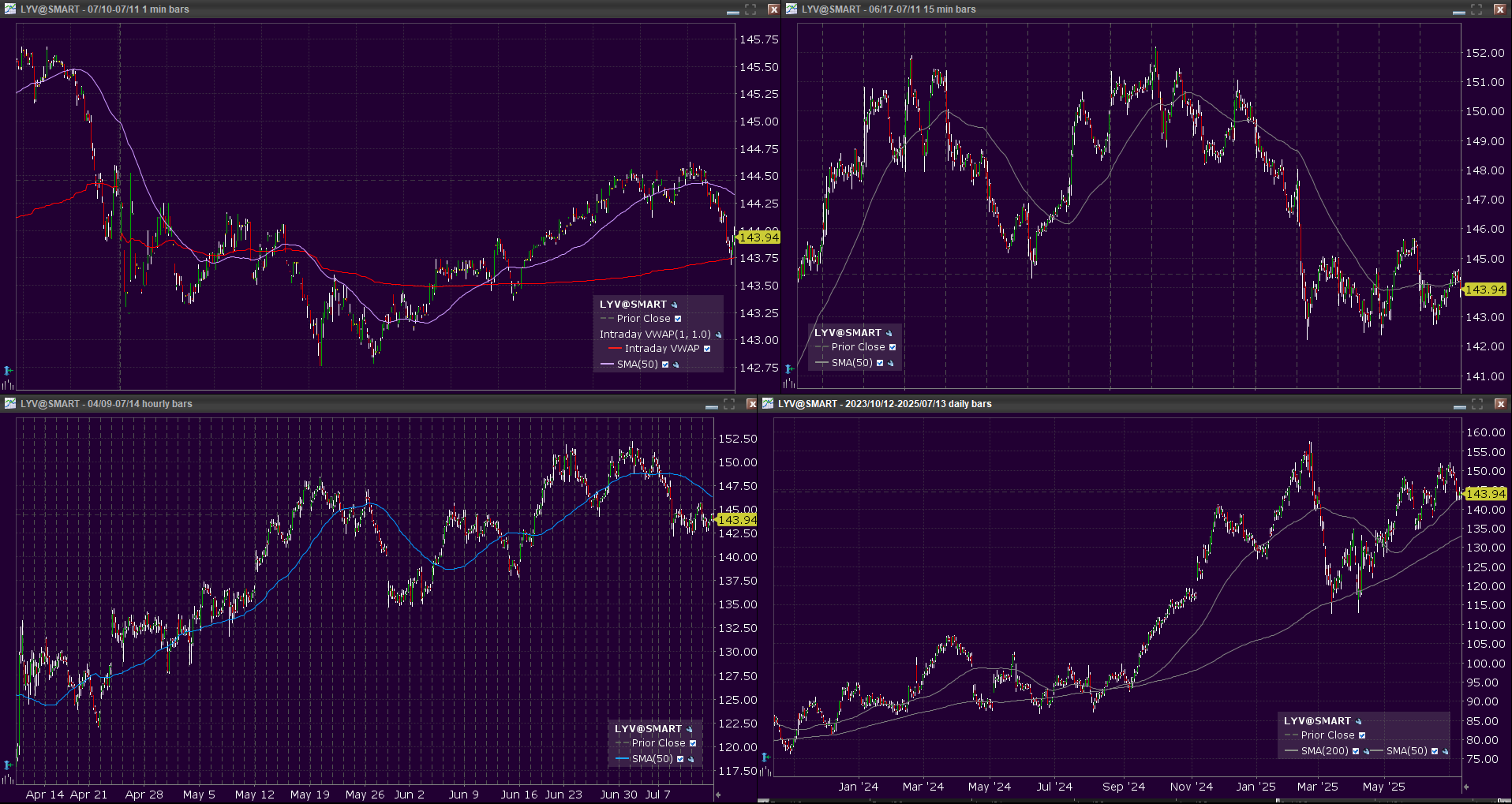Expand daily bars chart to fullscreen

tap(1477, 404)
